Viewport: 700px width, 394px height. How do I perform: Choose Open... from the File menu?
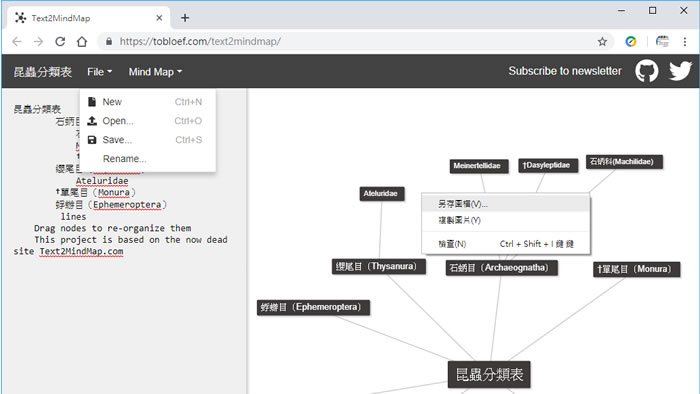coord(148,121)
